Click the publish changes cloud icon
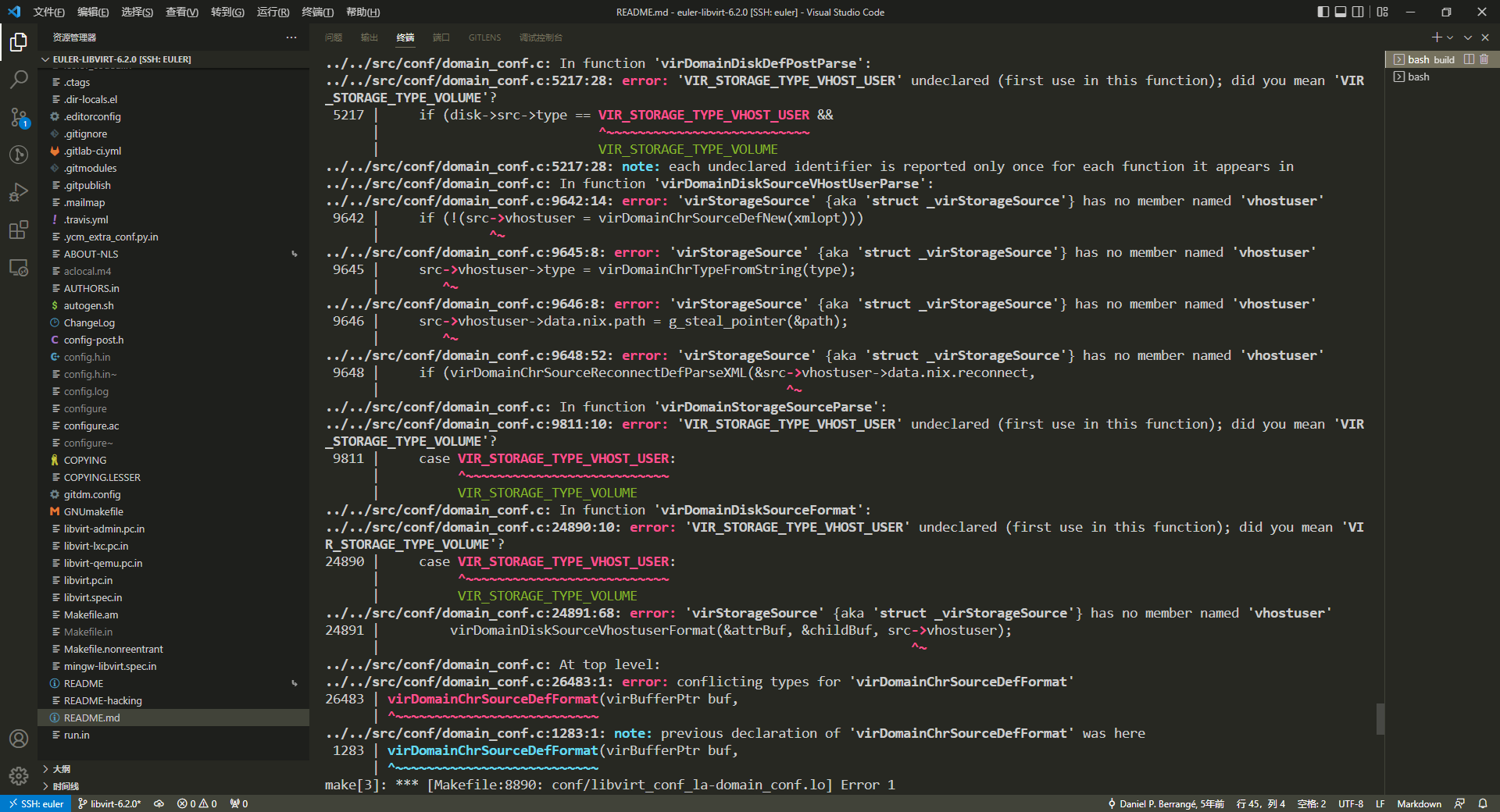1500x812 pixels. coord(159,803)
